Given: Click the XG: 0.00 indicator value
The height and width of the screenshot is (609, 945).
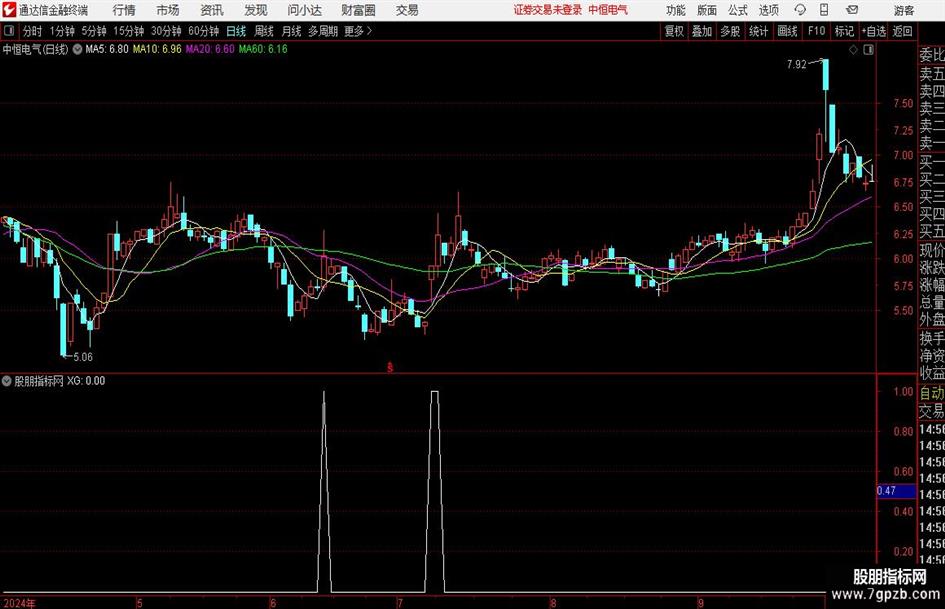Looking at the screenshot, I should 86,381.
